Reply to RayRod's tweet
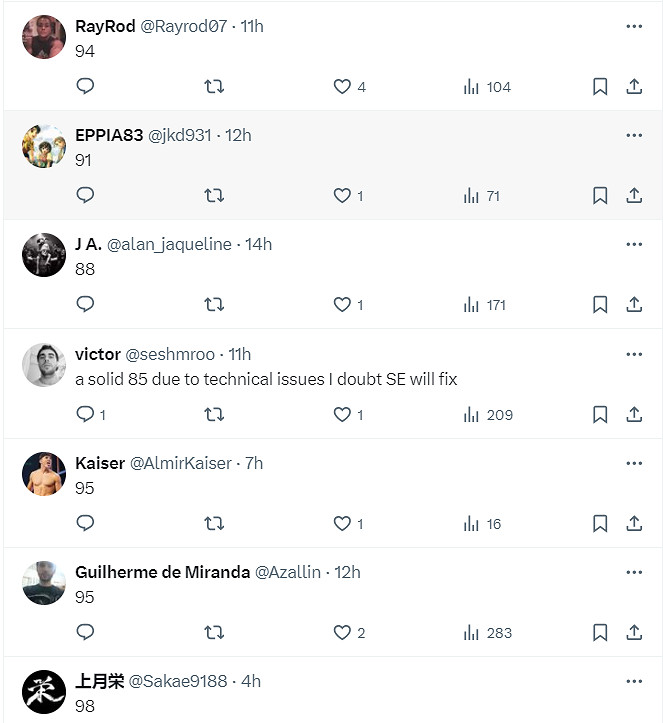The width and height of the screenshot is (663, 723). coord(85,87)
